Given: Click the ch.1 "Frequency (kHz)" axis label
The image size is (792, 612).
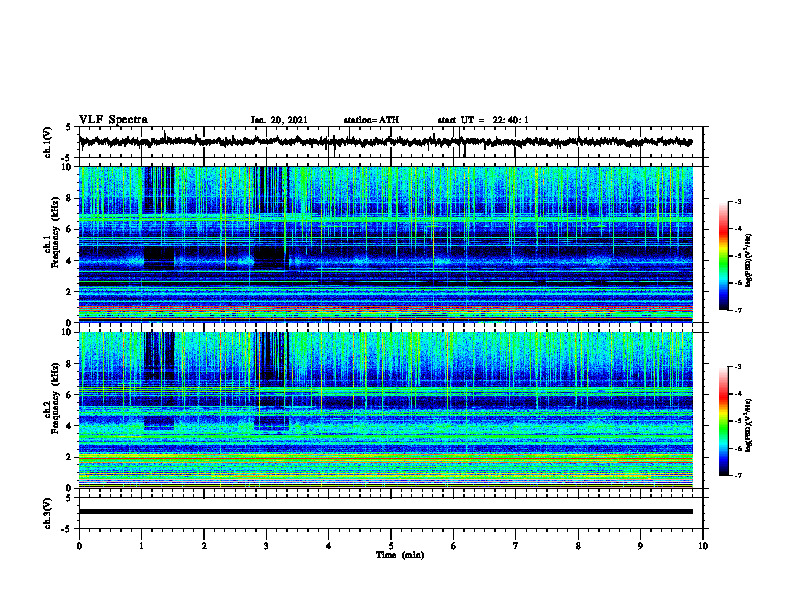Looking at the screenshot, I should [55, 233].
